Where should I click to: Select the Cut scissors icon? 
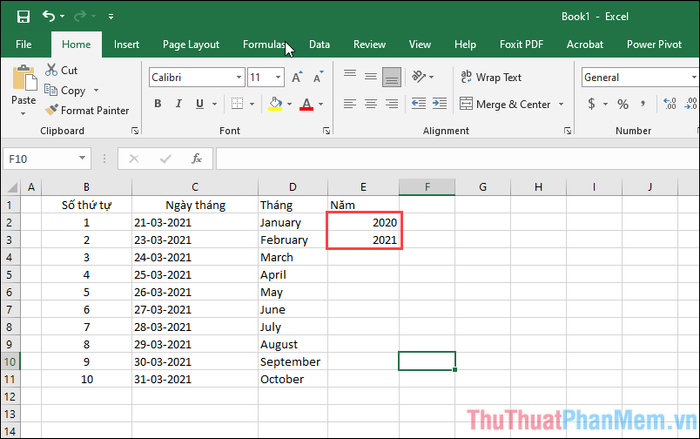pos(52,71)
